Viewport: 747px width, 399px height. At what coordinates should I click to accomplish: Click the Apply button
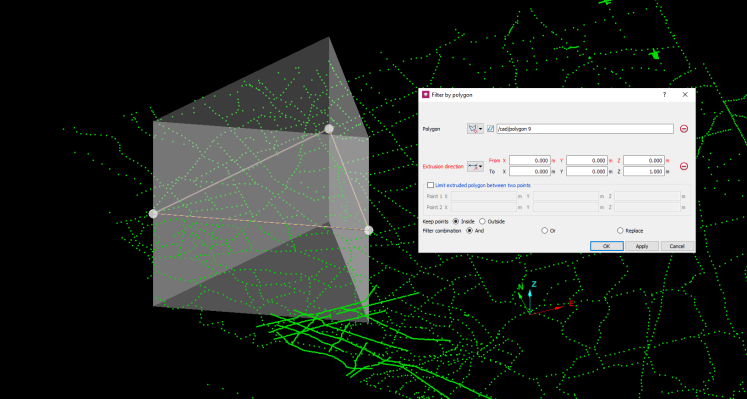point(642,246)
